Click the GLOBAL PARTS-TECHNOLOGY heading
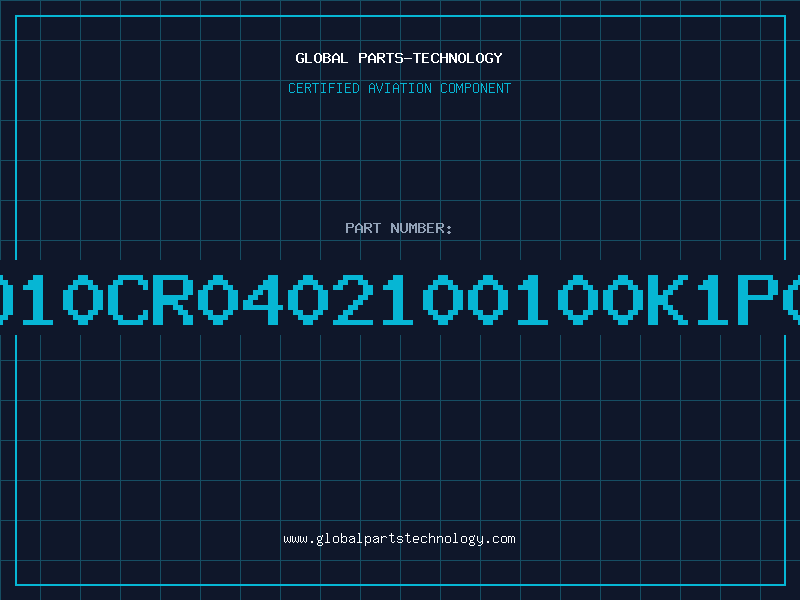800x600 pixels. [x=399, y=58]
